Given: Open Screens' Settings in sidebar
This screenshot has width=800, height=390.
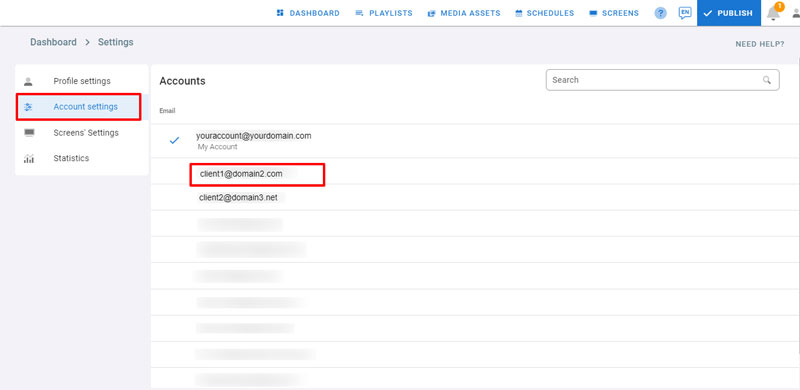Looking at the screenshot, I should click(82, 133).
